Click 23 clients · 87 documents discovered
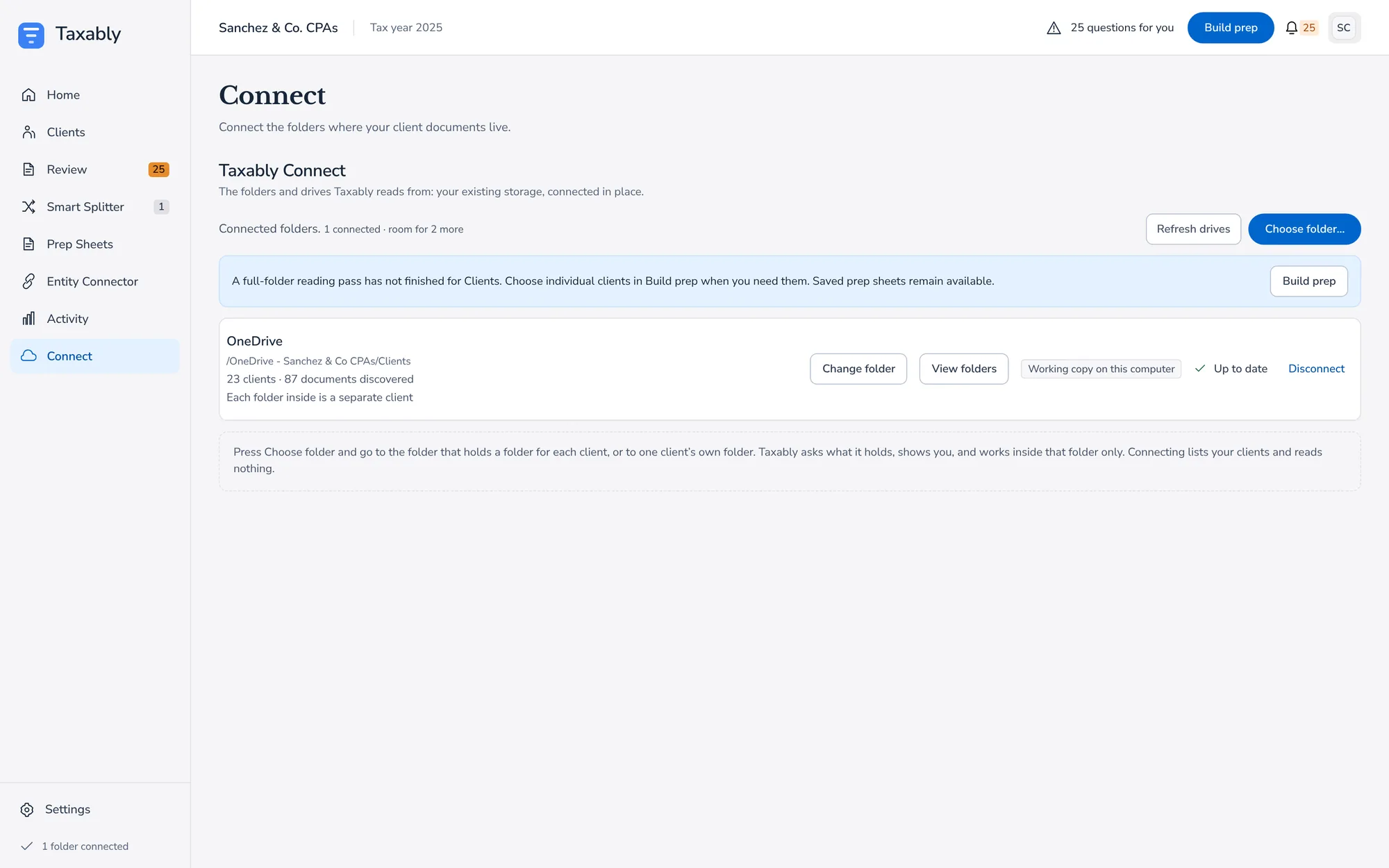This screenshot has width=1389, height=868. (319, 379)
